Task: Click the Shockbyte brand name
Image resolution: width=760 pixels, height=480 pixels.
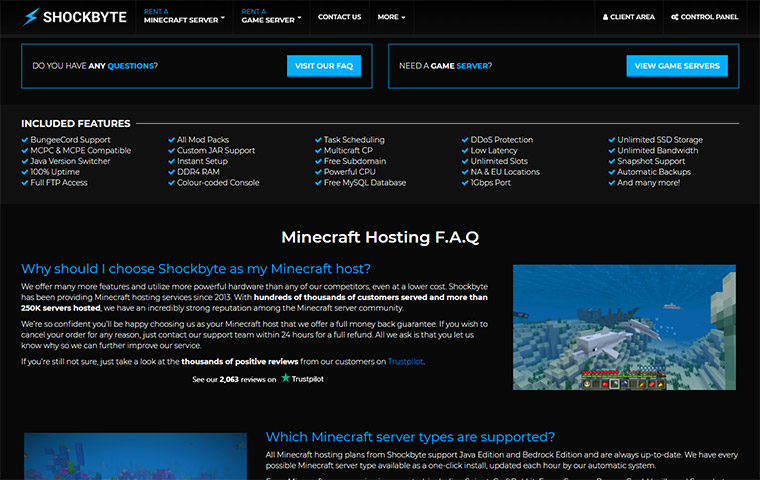Action: pos(85,17)
